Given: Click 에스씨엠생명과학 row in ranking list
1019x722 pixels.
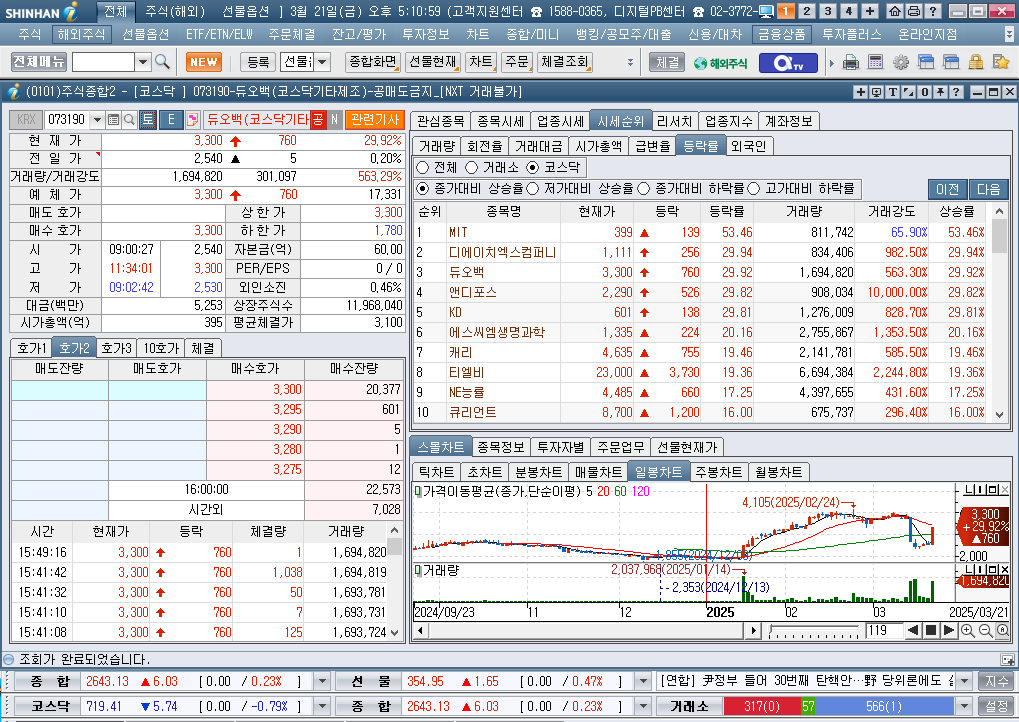Looking at the screenshot, I should click(699, 332).
